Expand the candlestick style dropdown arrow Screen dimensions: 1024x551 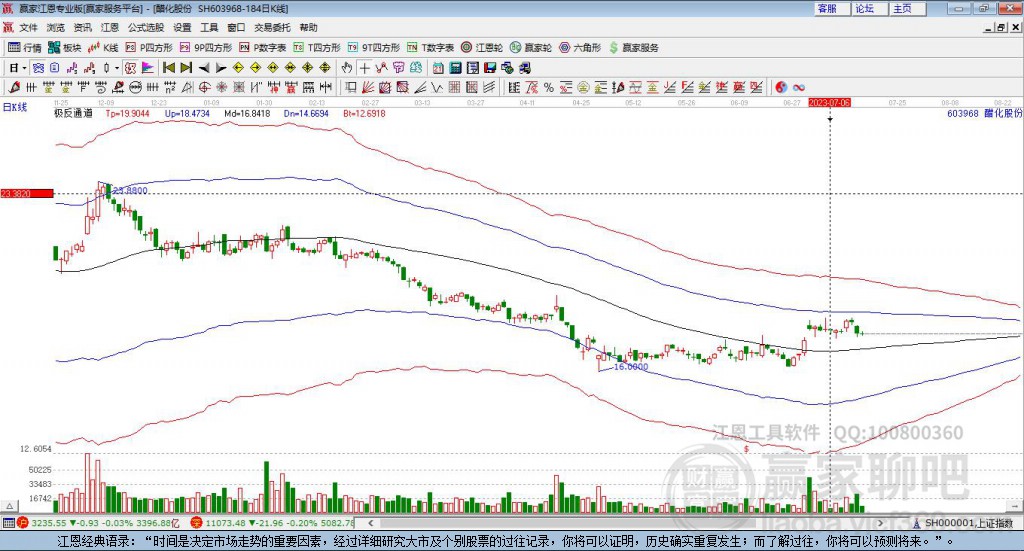tap(117, 68)
